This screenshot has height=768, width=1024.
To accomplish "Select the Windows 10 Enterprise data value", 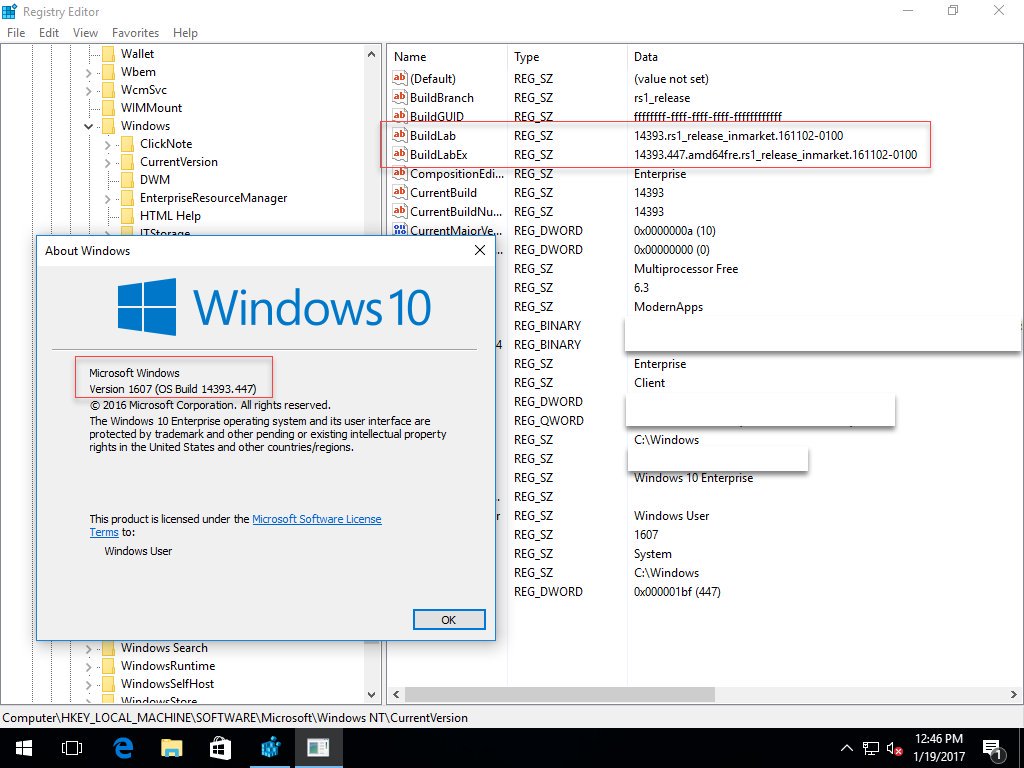I will click(x=693, y=477).
